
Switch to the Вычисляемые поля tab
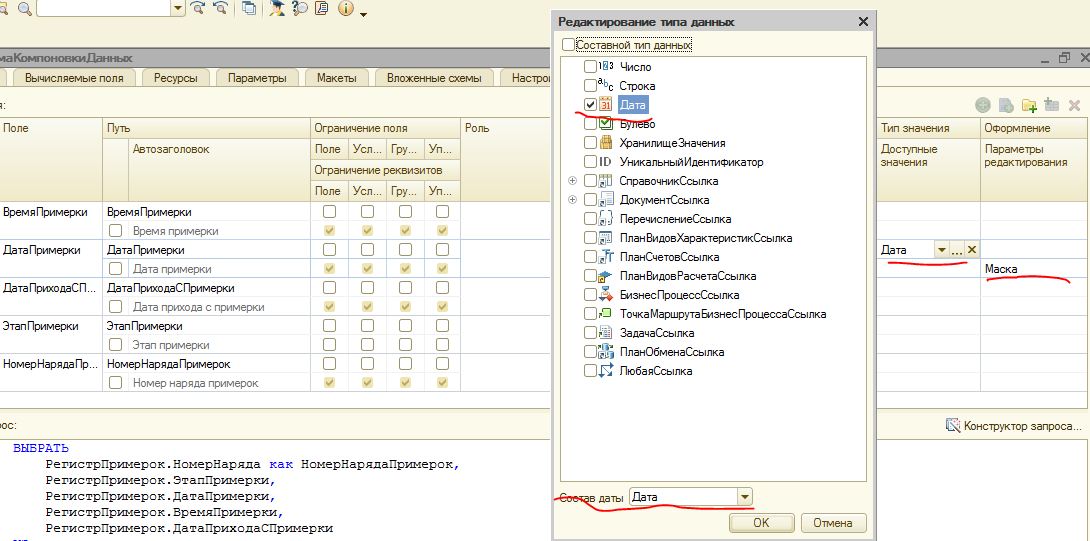point(74,78)
